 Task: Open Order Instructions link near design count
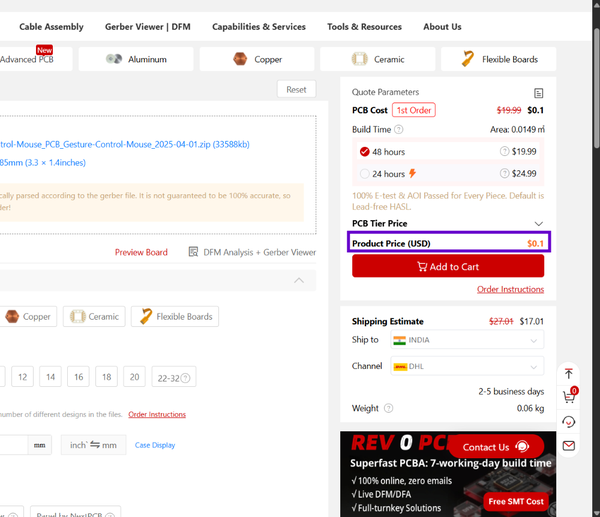click(157, 414)
